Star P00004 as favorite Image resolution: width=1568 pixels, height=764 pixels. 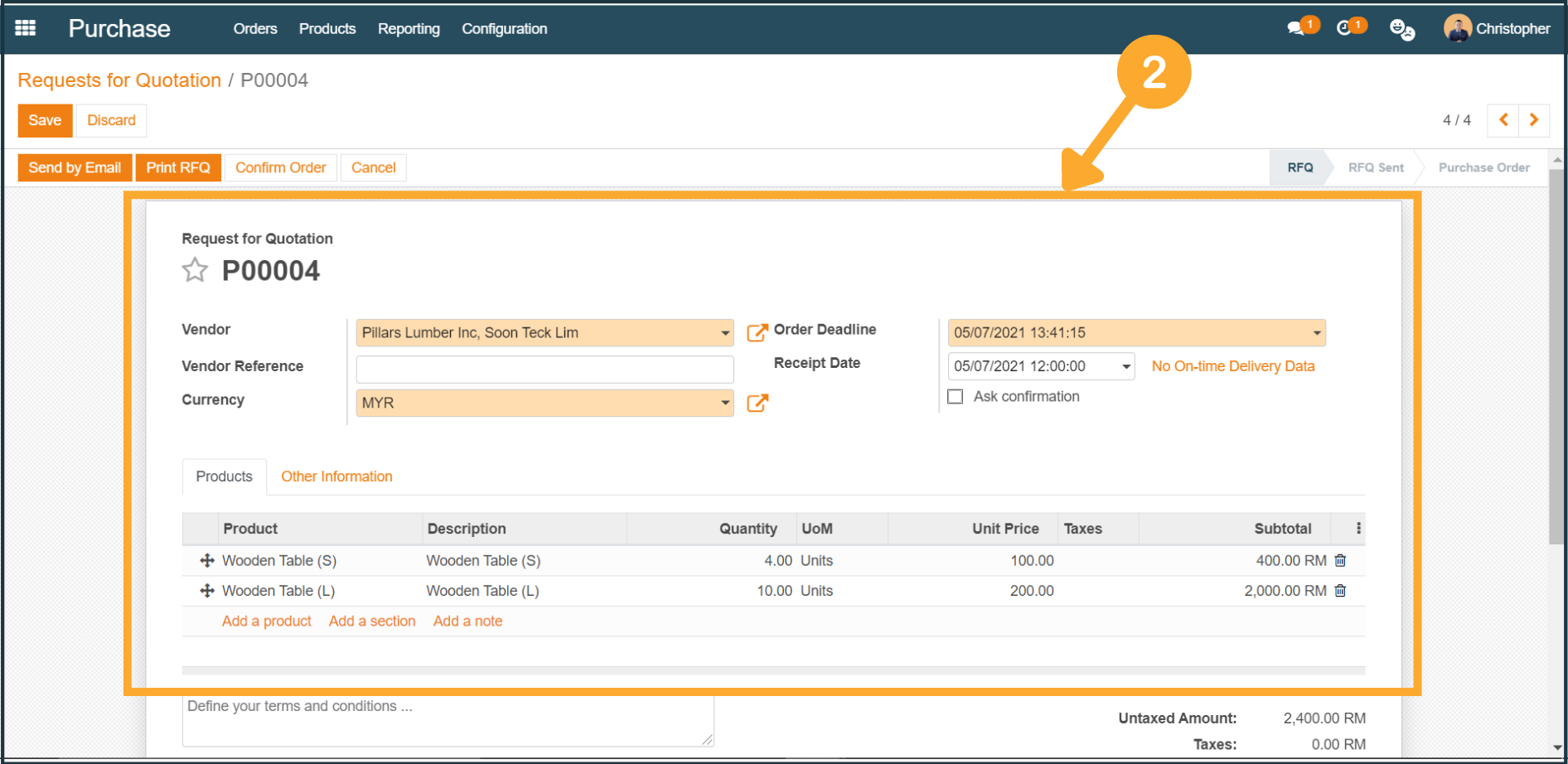click(195, 270)
